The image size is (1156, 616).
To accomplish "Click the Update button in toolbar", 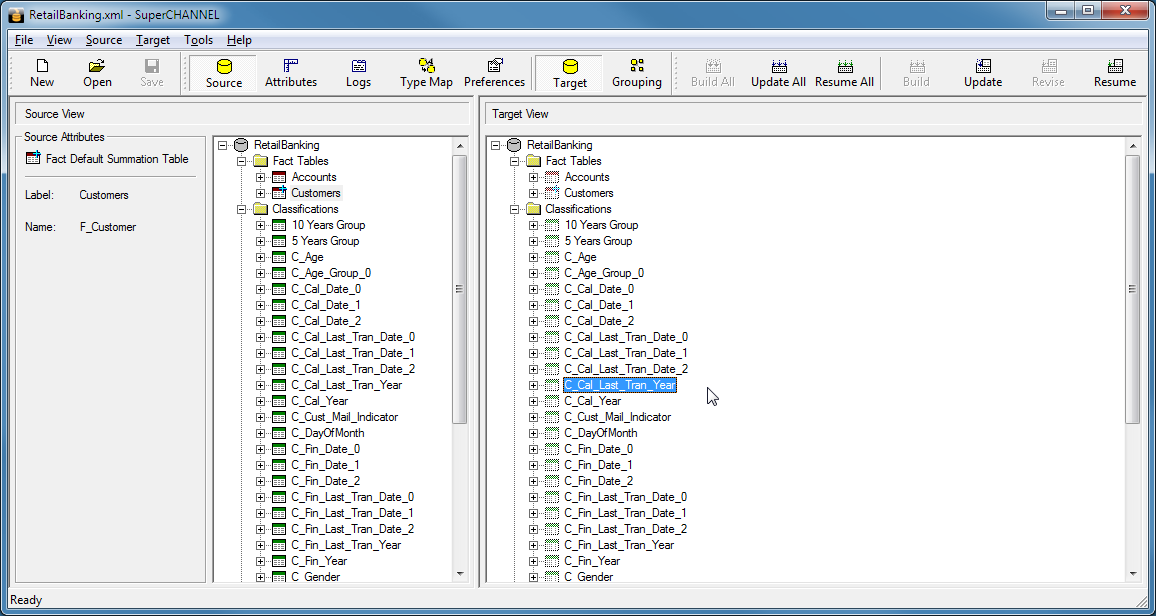I will [982, 73].
